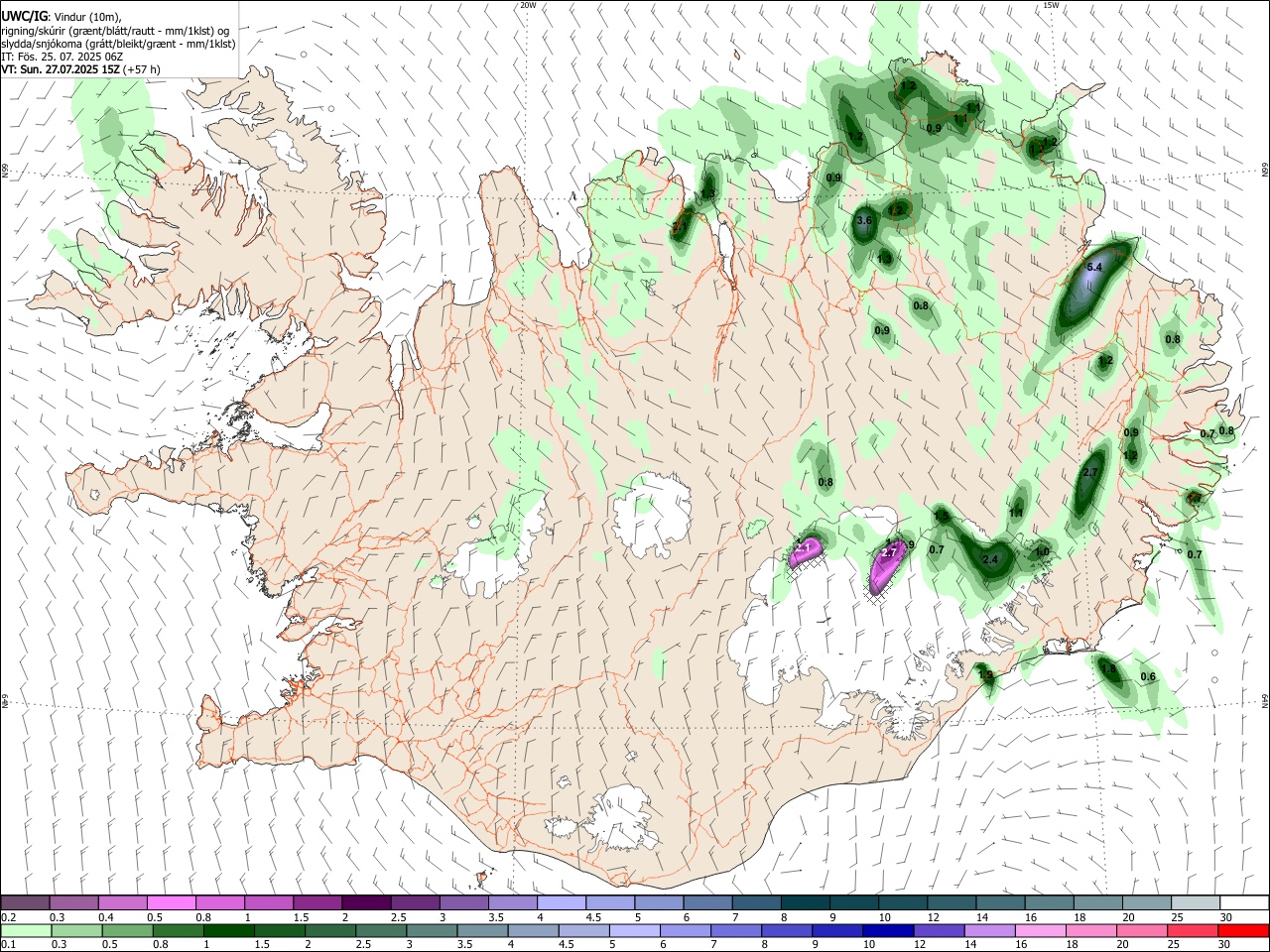Click the 15W longitude label at top
This screenshot has width=1270, height=952.
click(1051, 5)
